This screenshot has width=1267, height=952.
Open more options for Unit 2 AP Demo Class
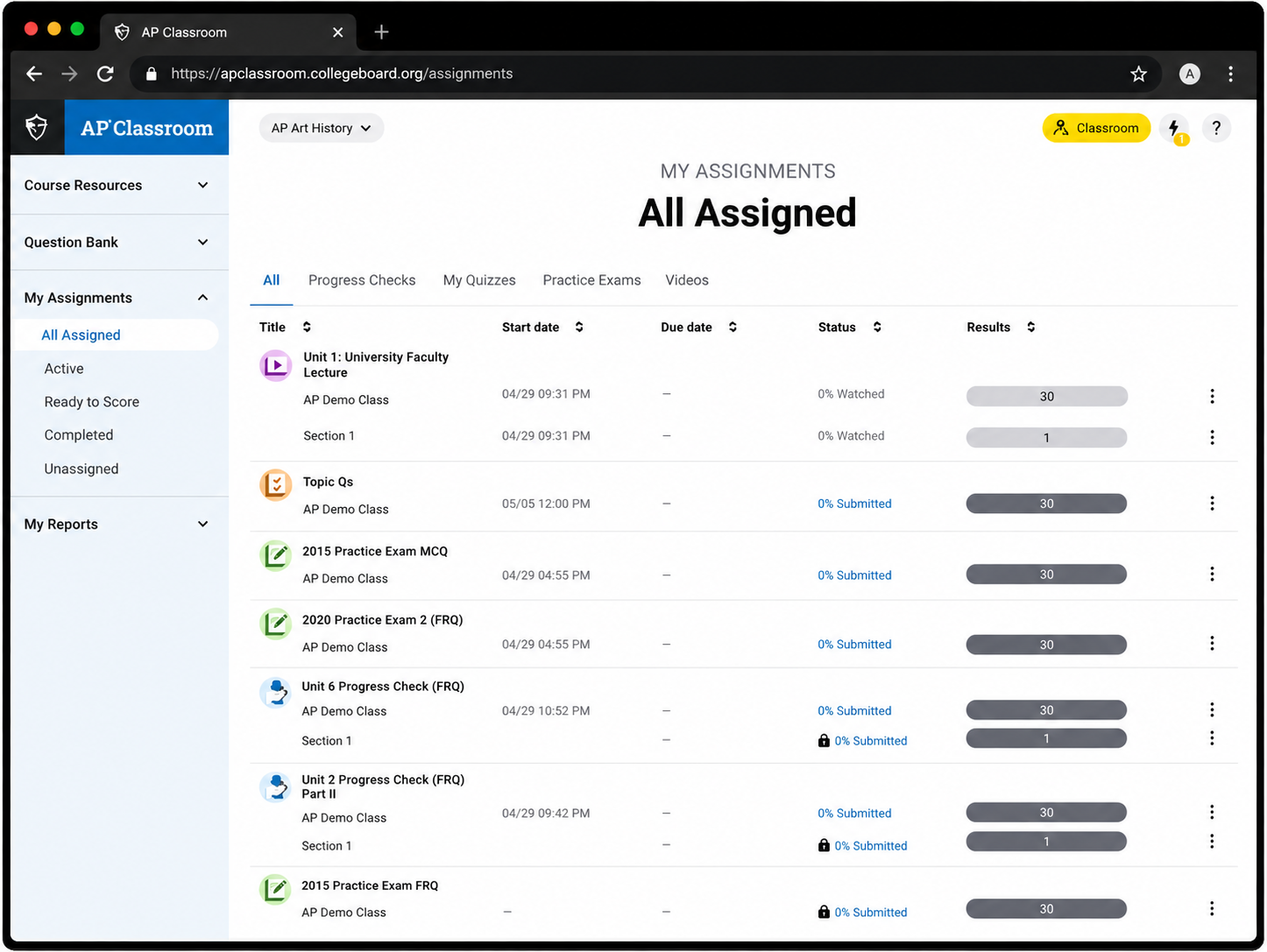pos(1212,812)
